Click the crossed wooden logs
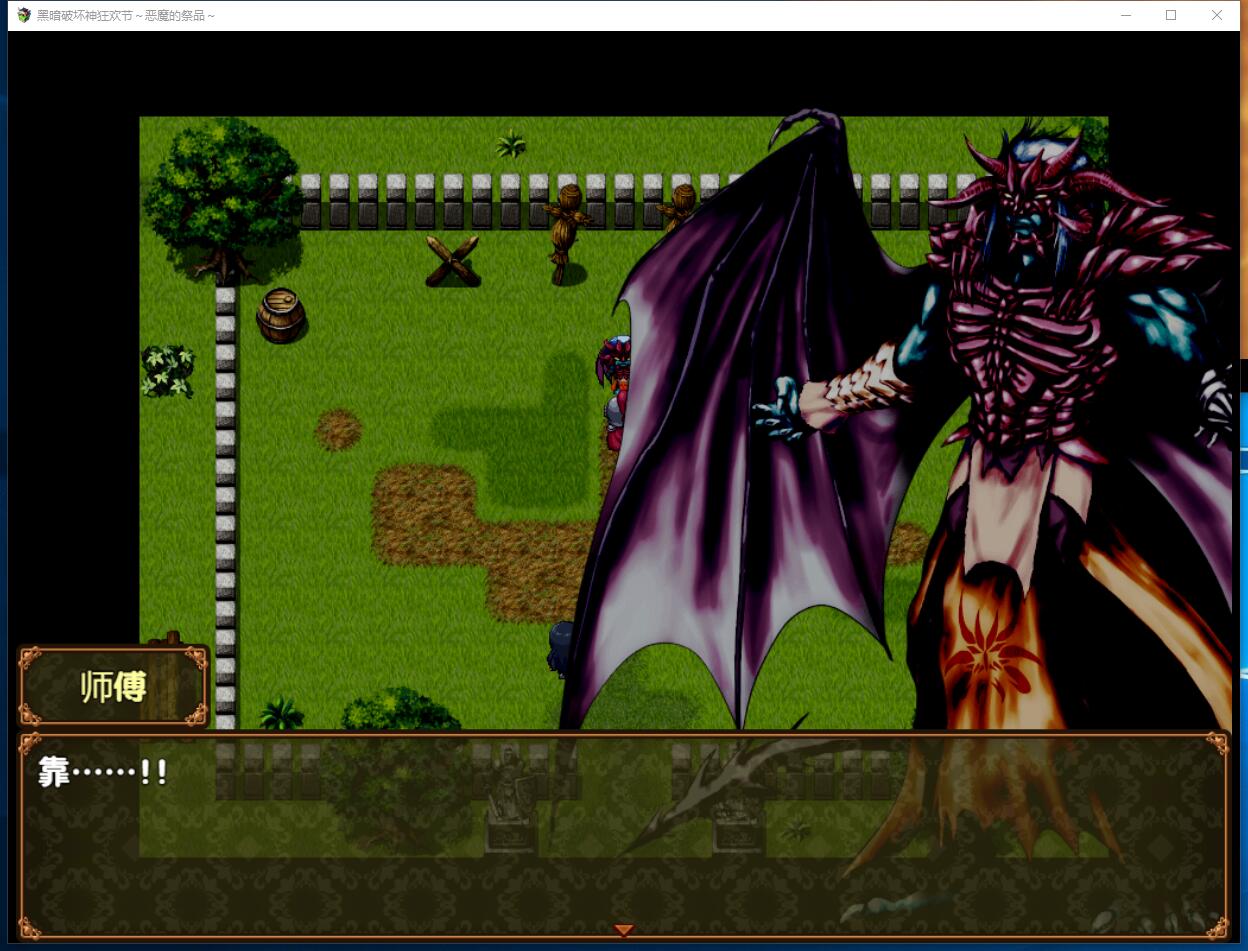This screenshot has height=951, width=1248. 453,262
